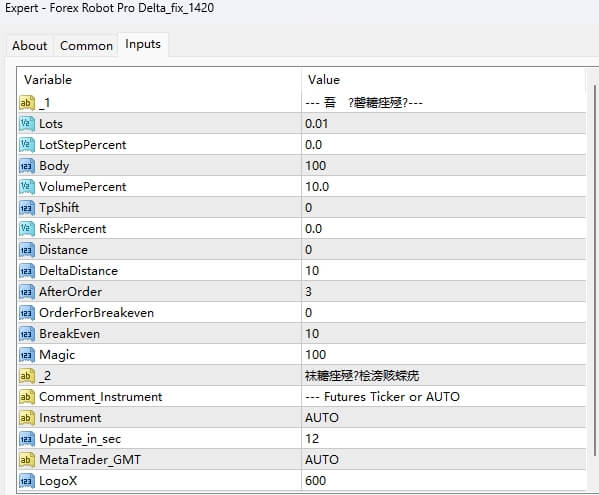Viewport: 599px width, 495px height.
Task: Click the string icon beside _2
Action: (x=27, y=376)
